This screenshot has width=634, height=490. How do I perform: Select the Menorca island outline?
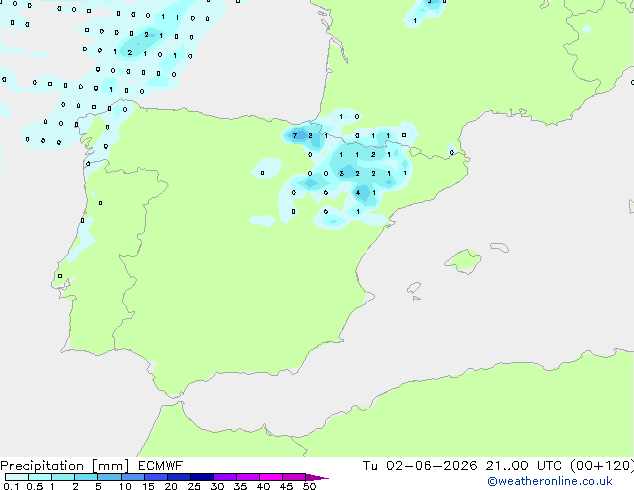(x=500, y=247)
